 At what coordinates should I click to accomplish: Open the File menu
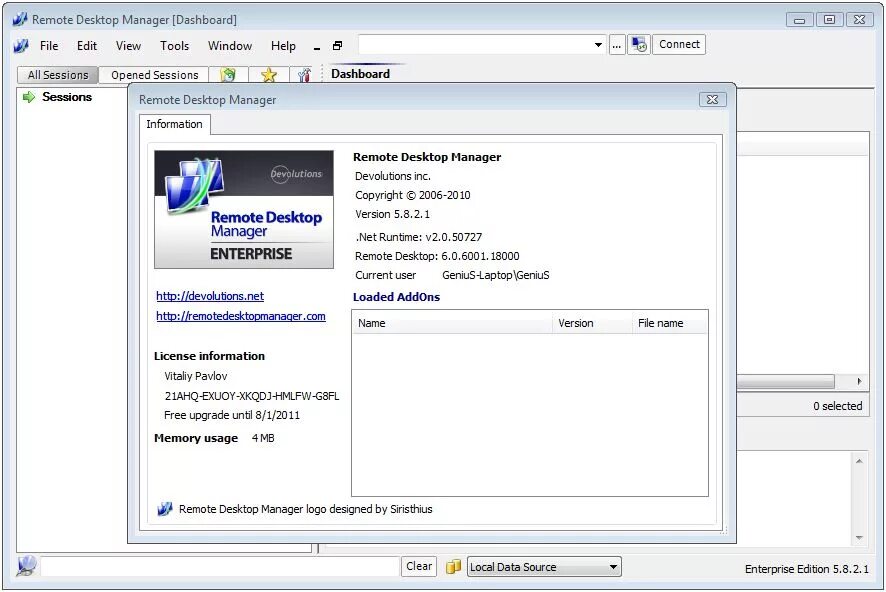click(49, 46)
